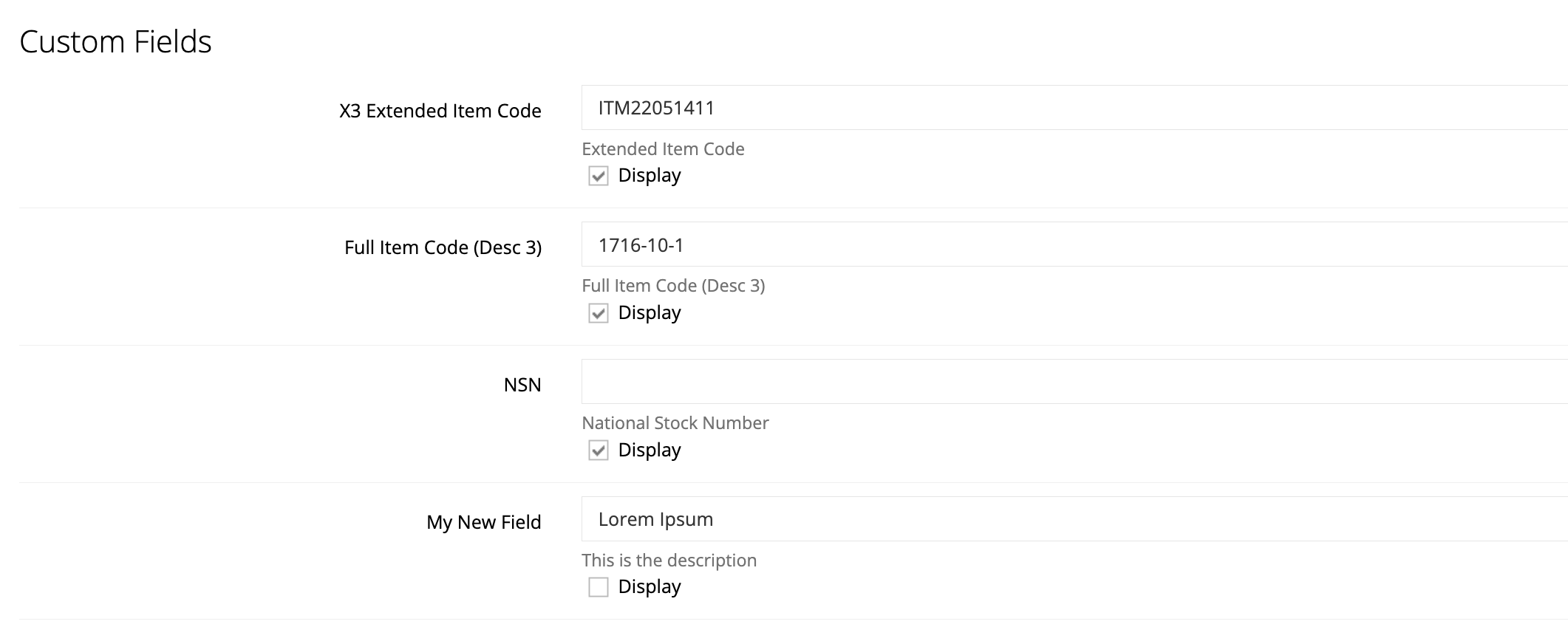
Task: Click the empty NSN text field
Action: (x=1074, y=382)
